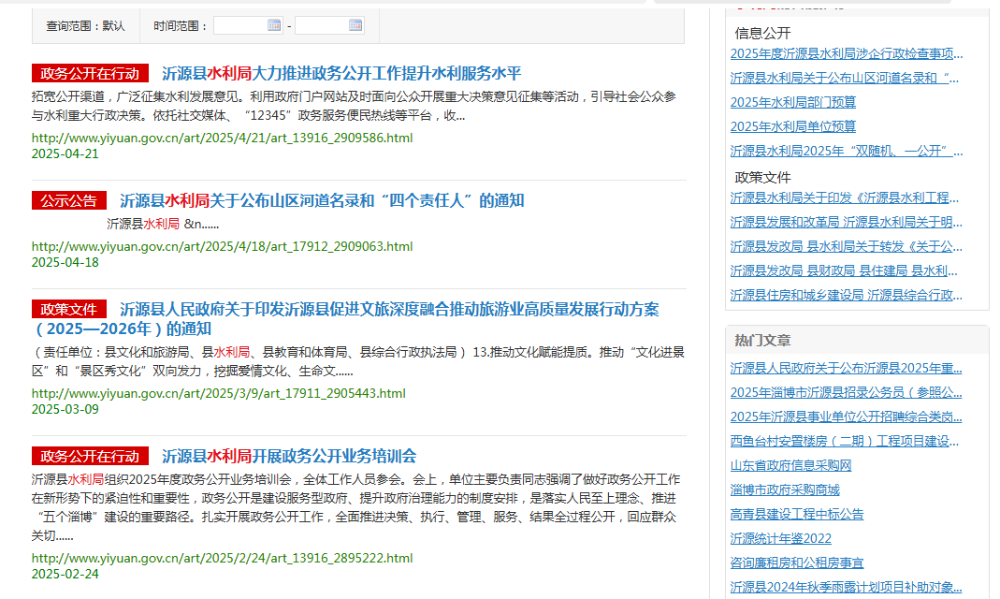Click the end date input field
This screenshot has height=599, width=1000.
tap(322, 25)
